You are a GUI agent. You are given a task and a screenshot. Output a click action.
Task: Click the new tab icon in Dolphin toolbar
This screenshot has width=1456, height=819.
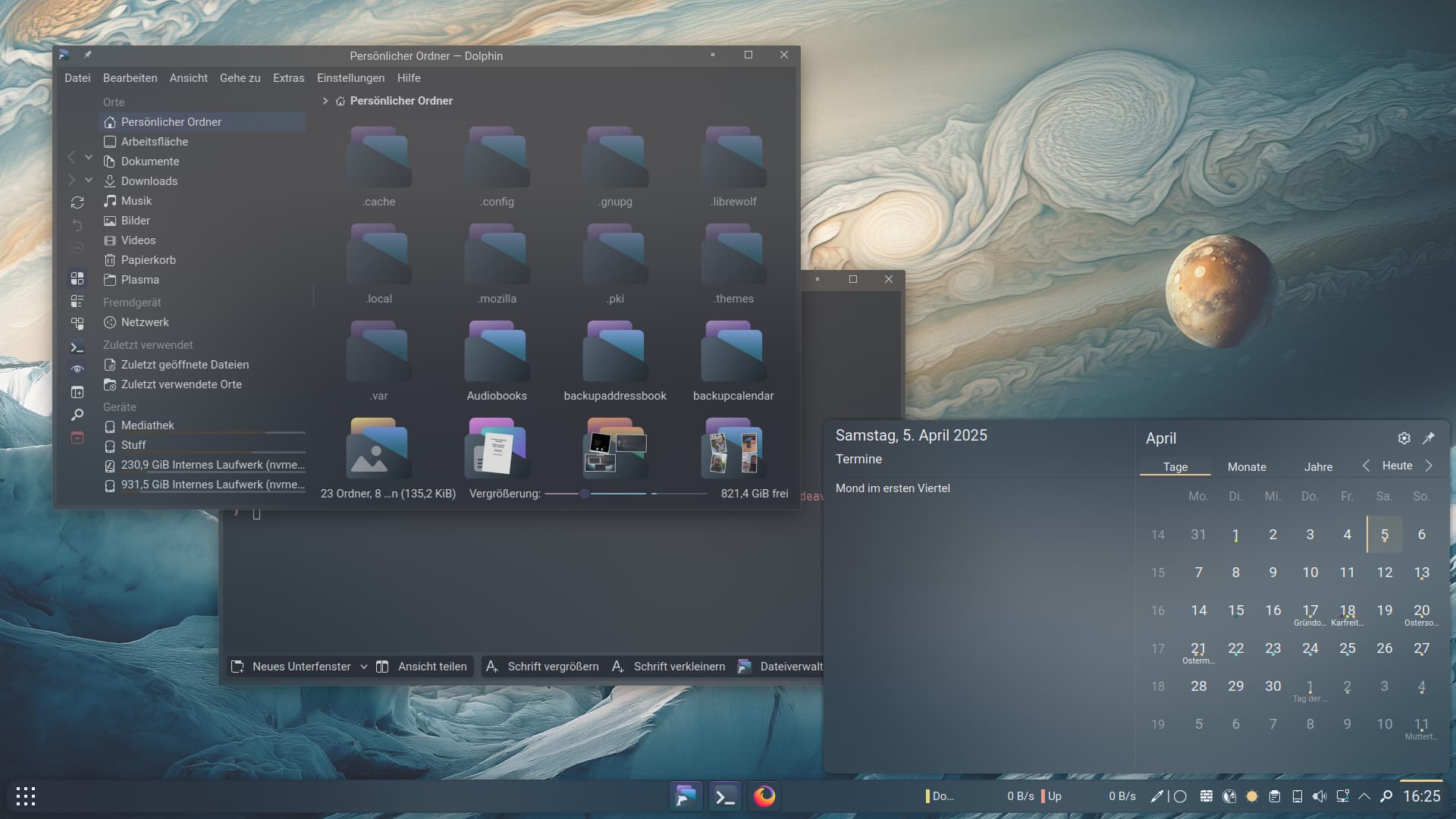pos(77,392)
